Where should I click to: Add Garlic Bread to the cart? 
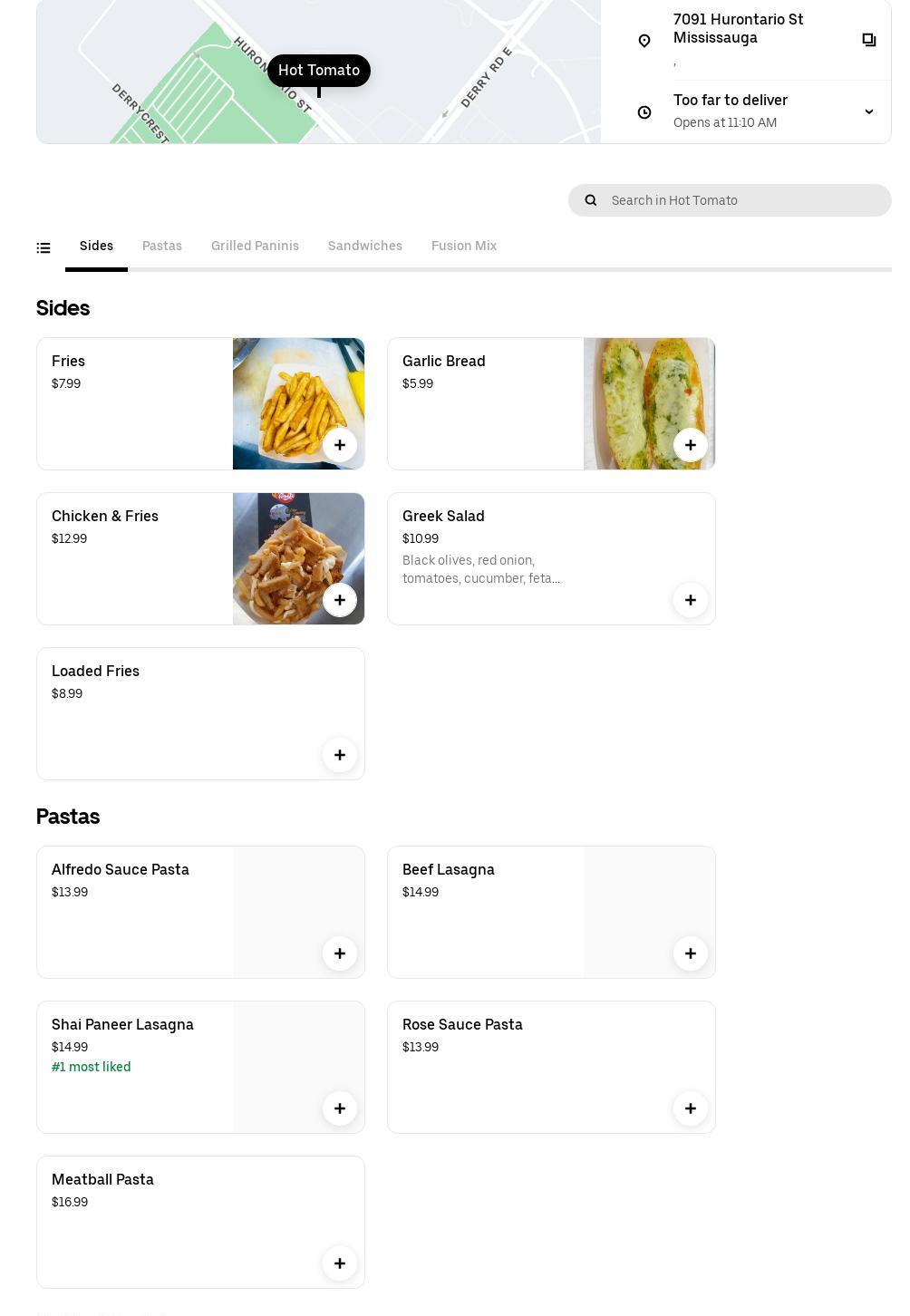691,445
